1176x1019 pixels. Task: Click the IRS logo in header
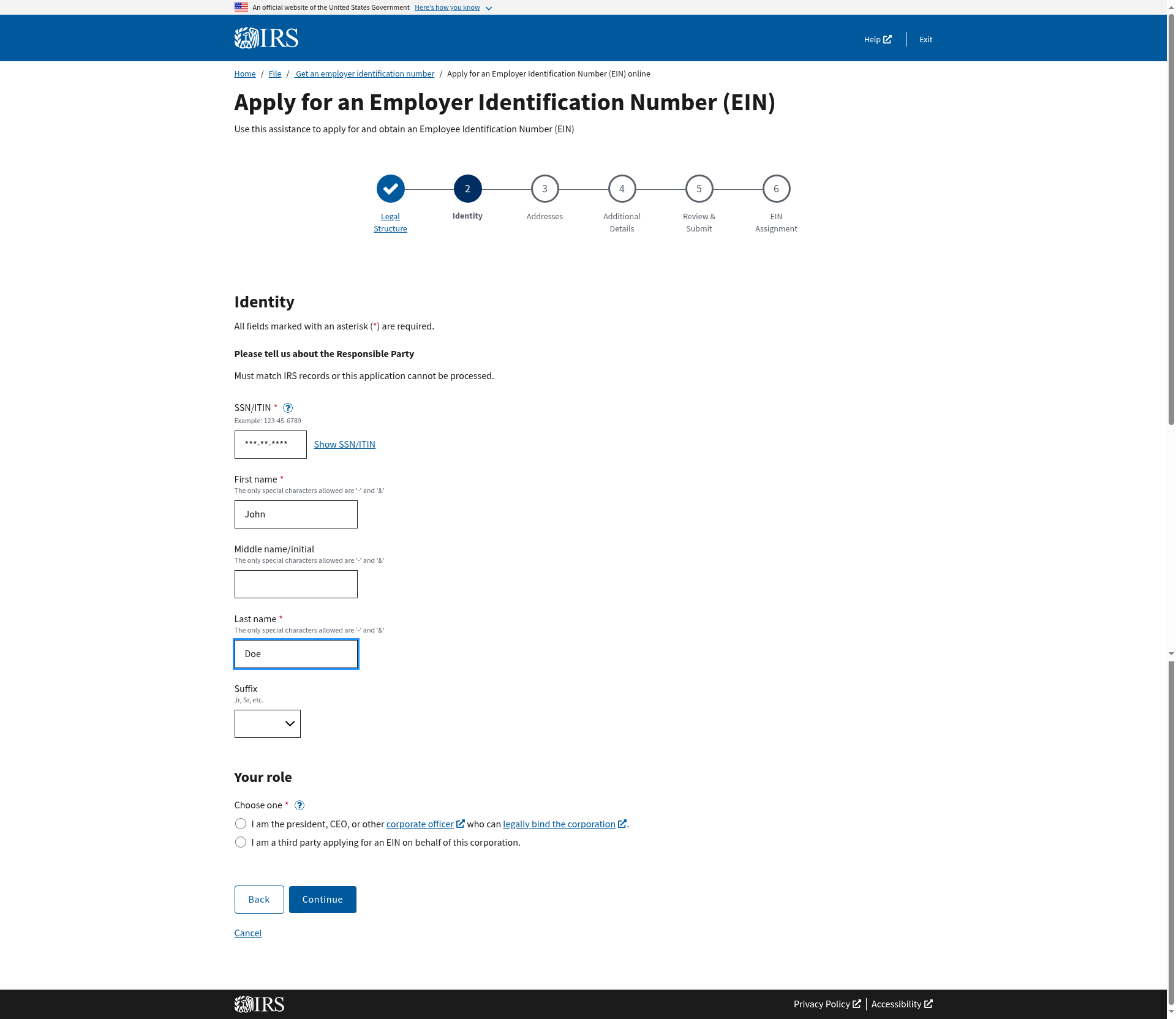click(x=266, y=38)
